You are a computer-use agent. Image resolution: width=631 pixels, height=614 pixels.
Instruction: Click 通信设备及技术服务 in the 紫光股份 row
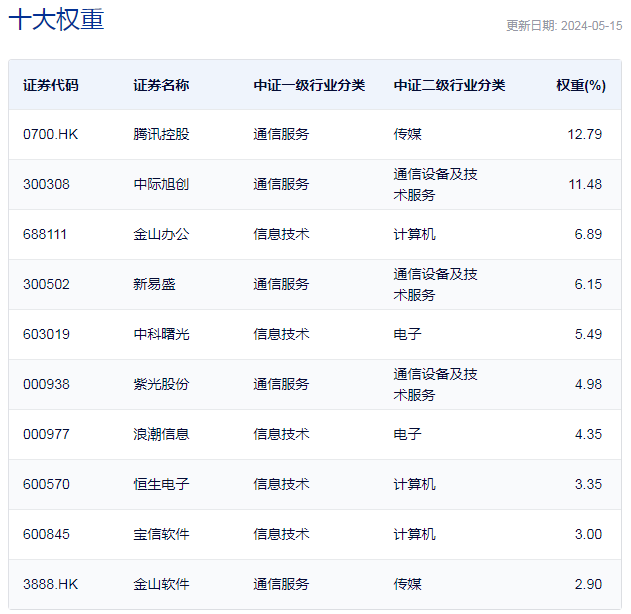[435, 385]
